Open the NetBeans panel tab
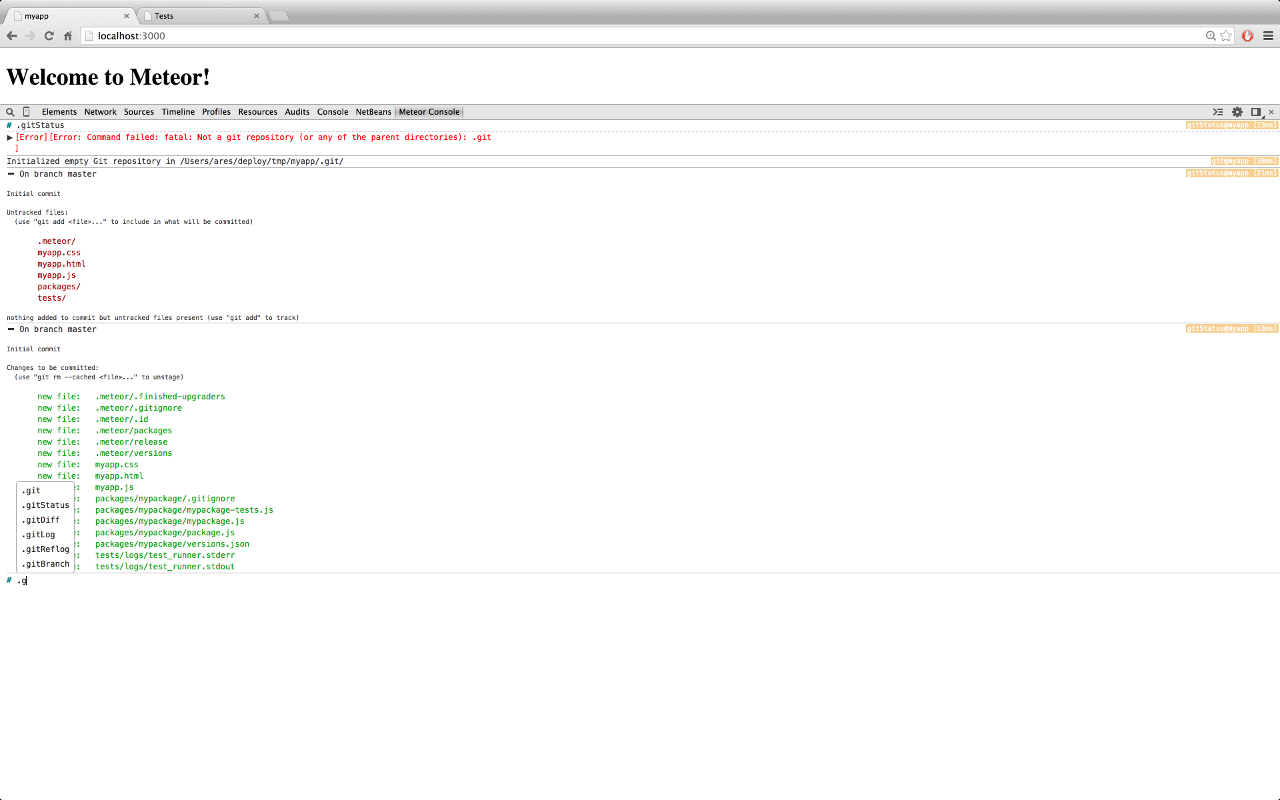 tap(374, 112)
